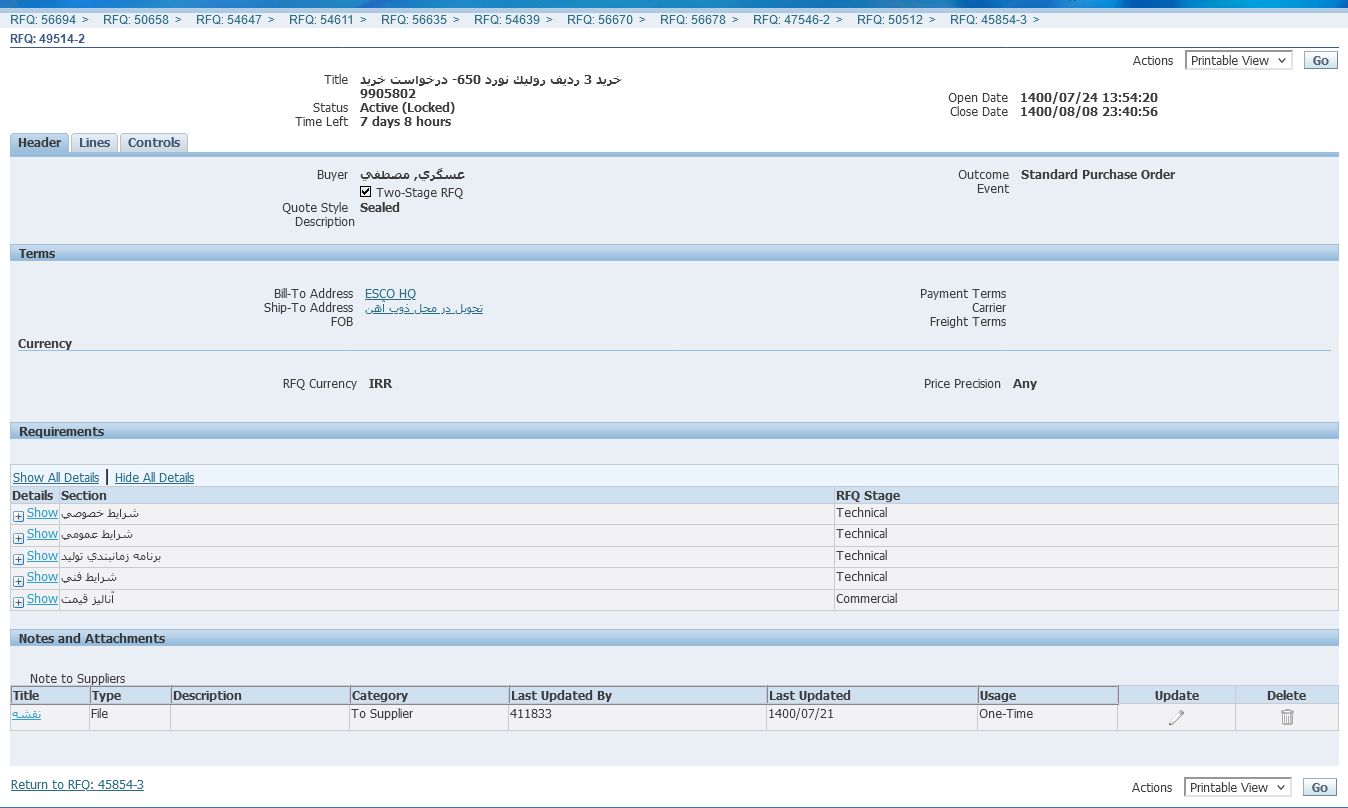Click the Close Date value 1400/08/08 23:40:56
1348x808 pixels.
coord(1089,112)
